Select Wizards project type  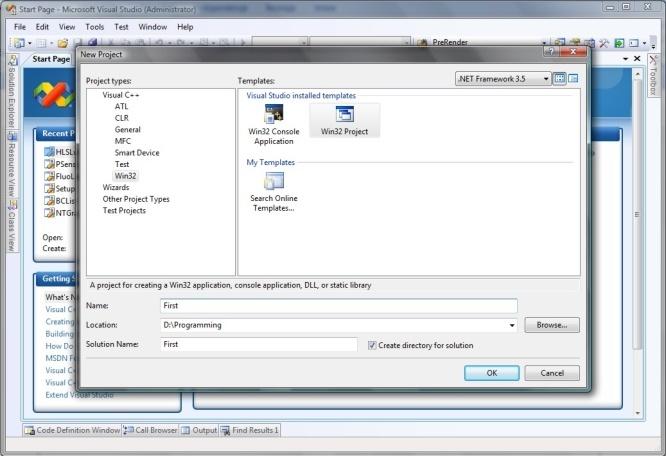[116, 187]
